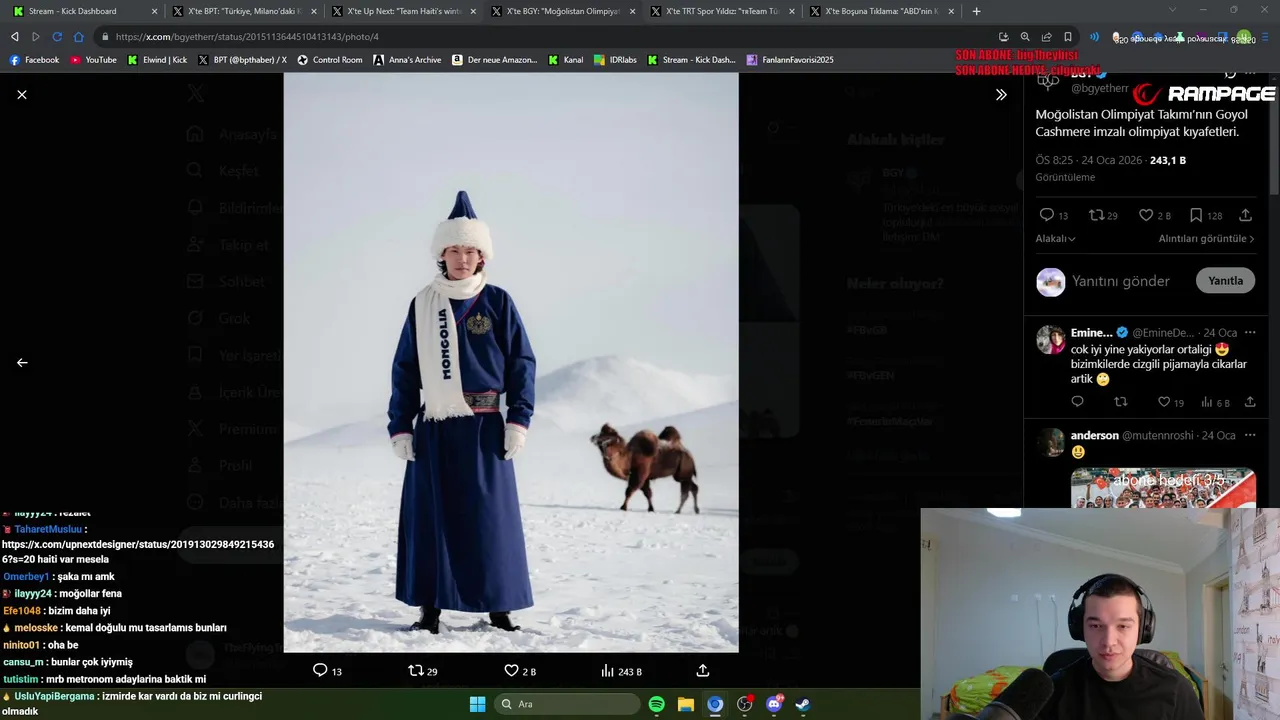
Task: Retweet Emine's comment
Action: click(1120, 402)
